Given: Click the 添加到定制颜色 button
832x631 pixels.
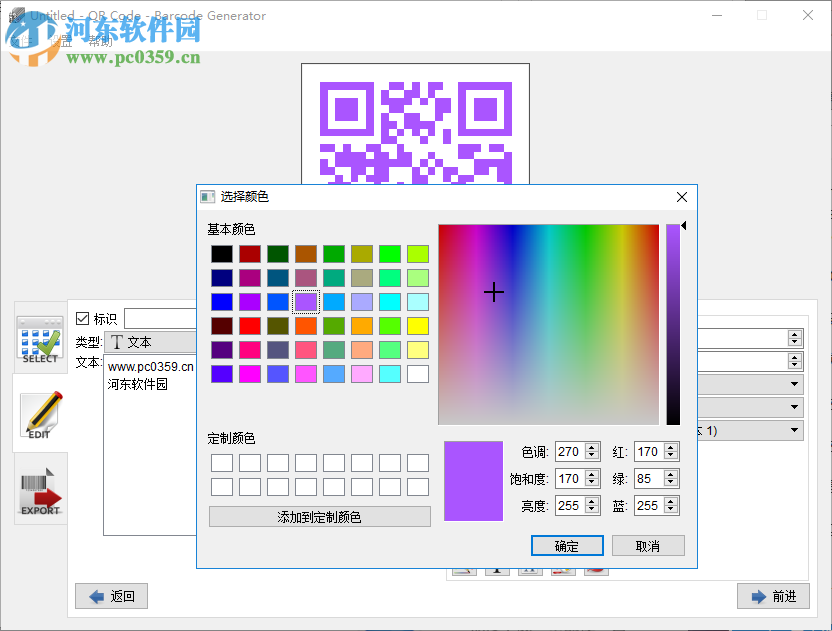Looking at the screenshot, I should 319,516.
